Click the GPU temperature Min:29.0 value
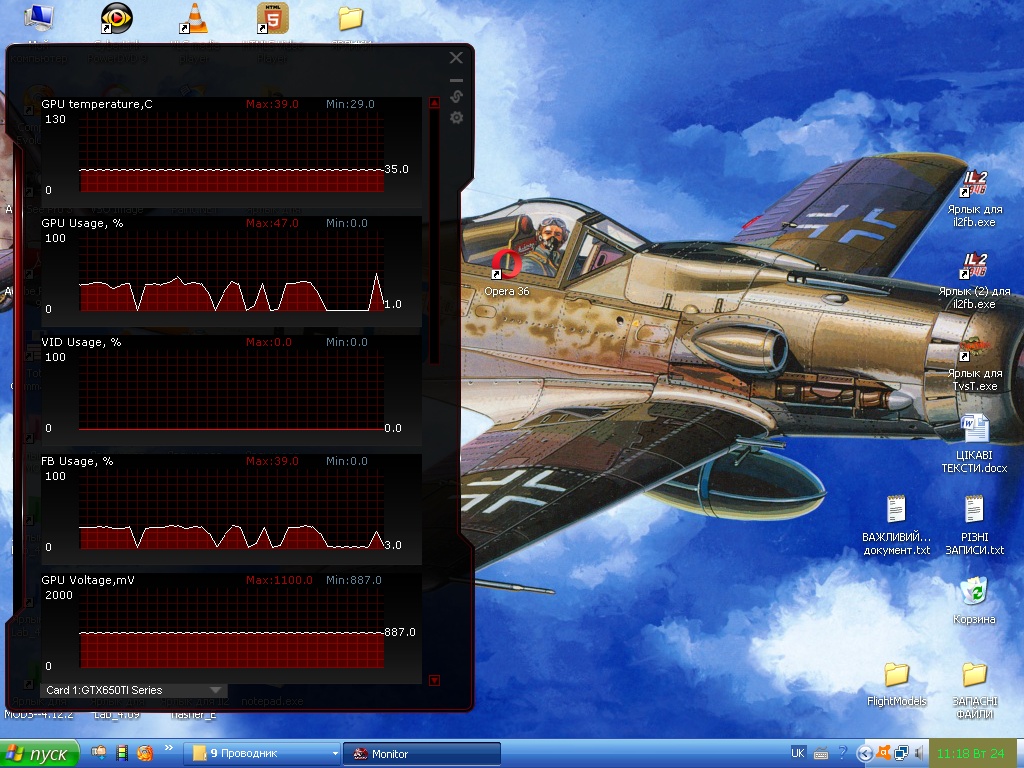The image size is (1024, 768). (350, 104)
